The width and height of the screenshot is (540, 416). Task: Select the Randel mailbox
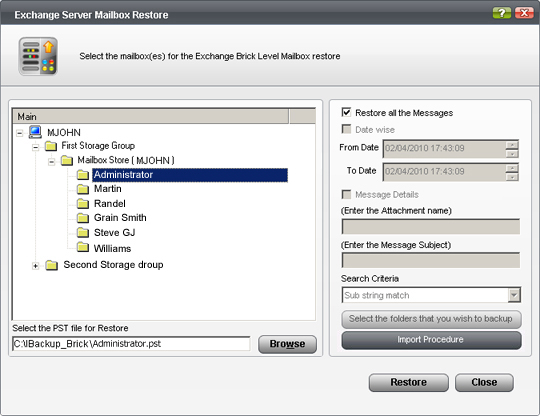(110, 204)
